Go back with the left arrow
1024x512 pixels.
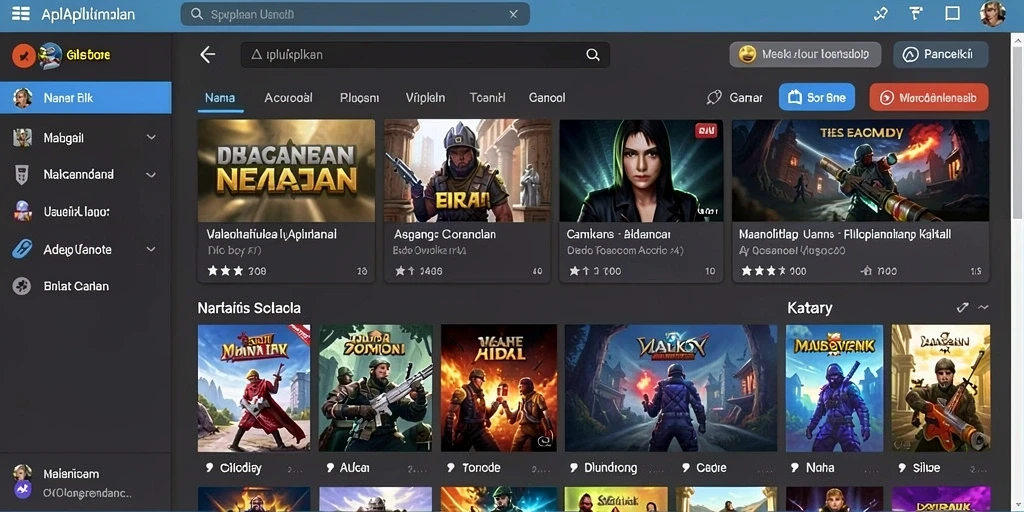click(208, 55)
